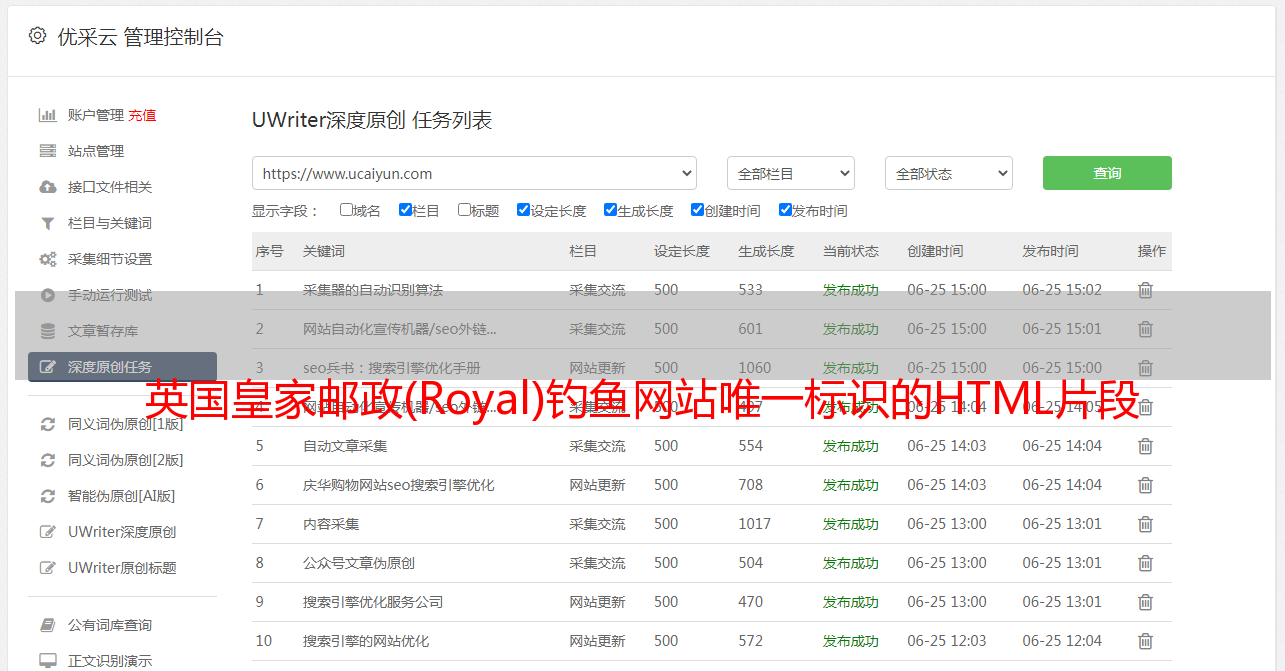Click the red 充值 link
The width and height of the screenshot is (1285, 671).
tap(142, 115)
